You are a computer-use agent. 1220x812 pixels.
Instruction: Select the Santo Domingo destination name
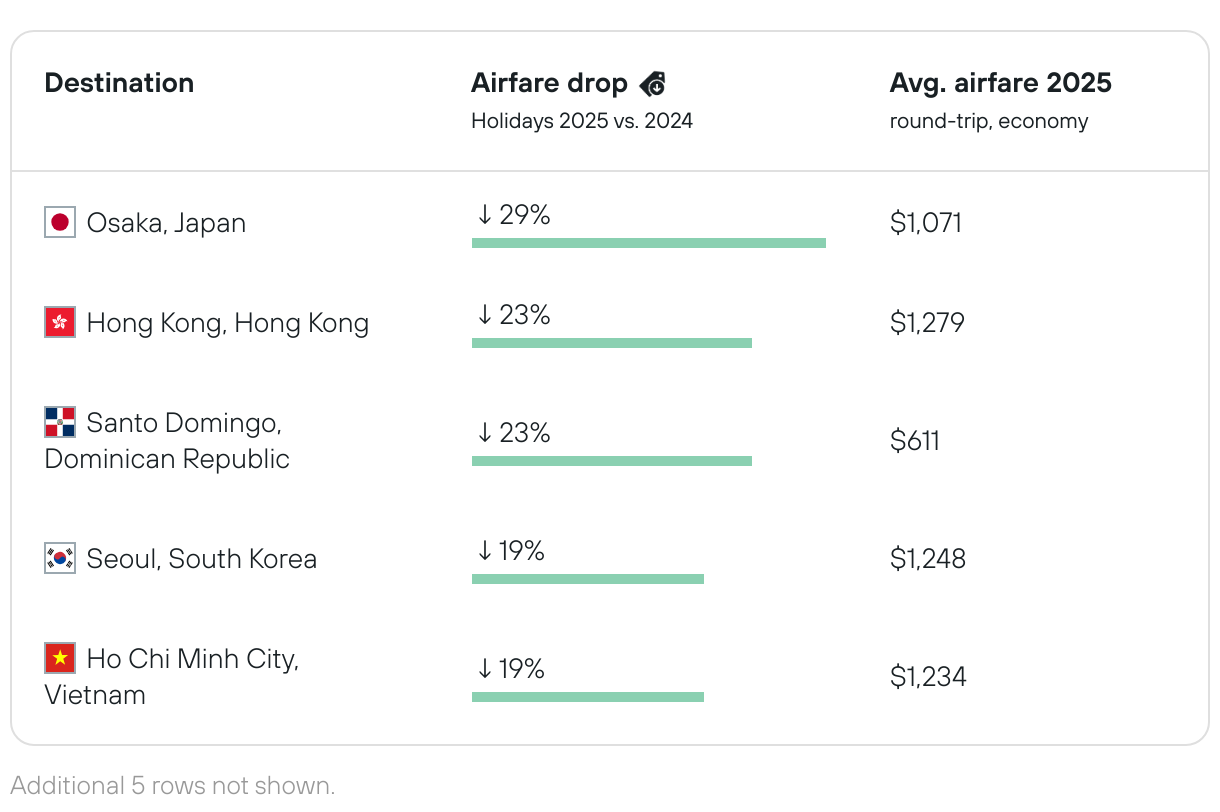click(x=184, y=423)
